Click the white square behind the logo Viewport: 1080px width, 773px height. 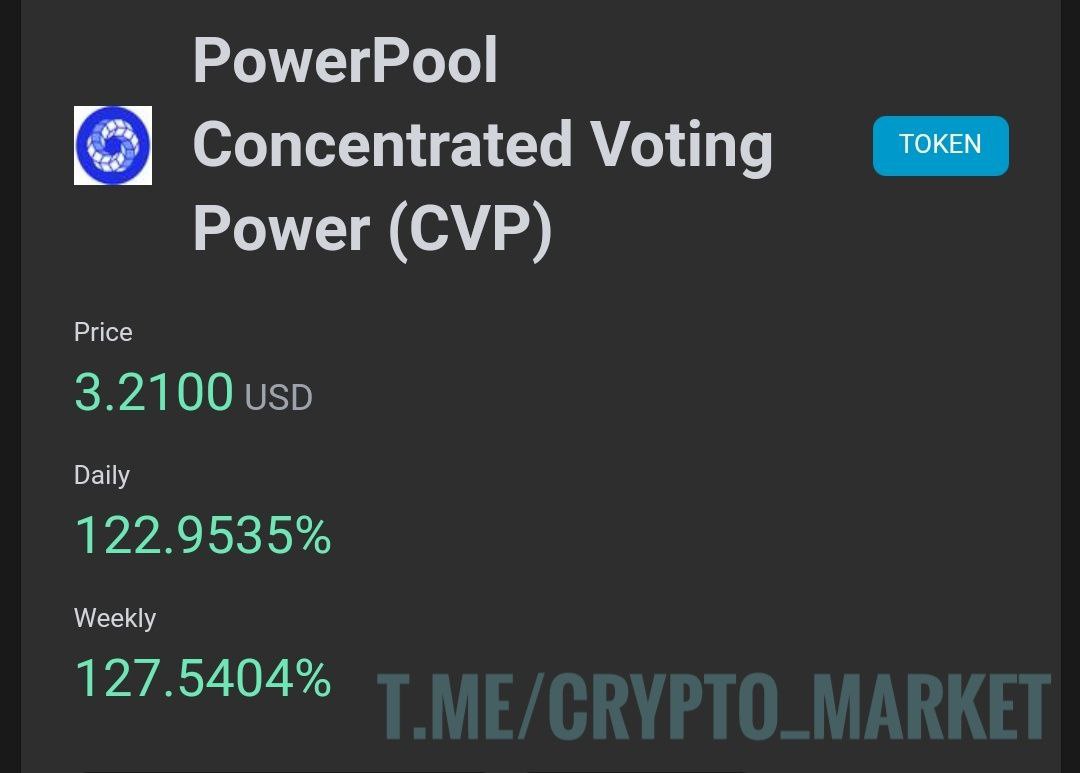click(80, 112)
